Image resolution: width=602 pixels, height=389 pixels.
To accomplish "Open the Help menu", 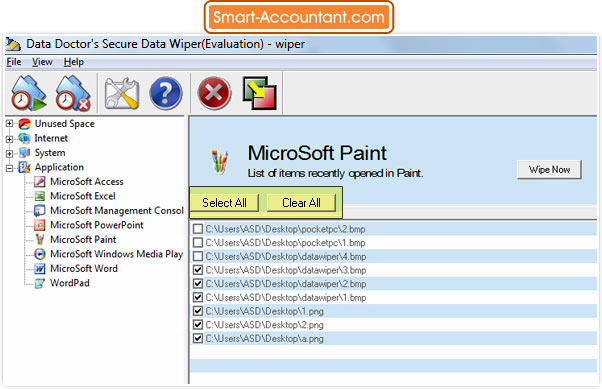I will pyautogui.click(x=74, y=62).
